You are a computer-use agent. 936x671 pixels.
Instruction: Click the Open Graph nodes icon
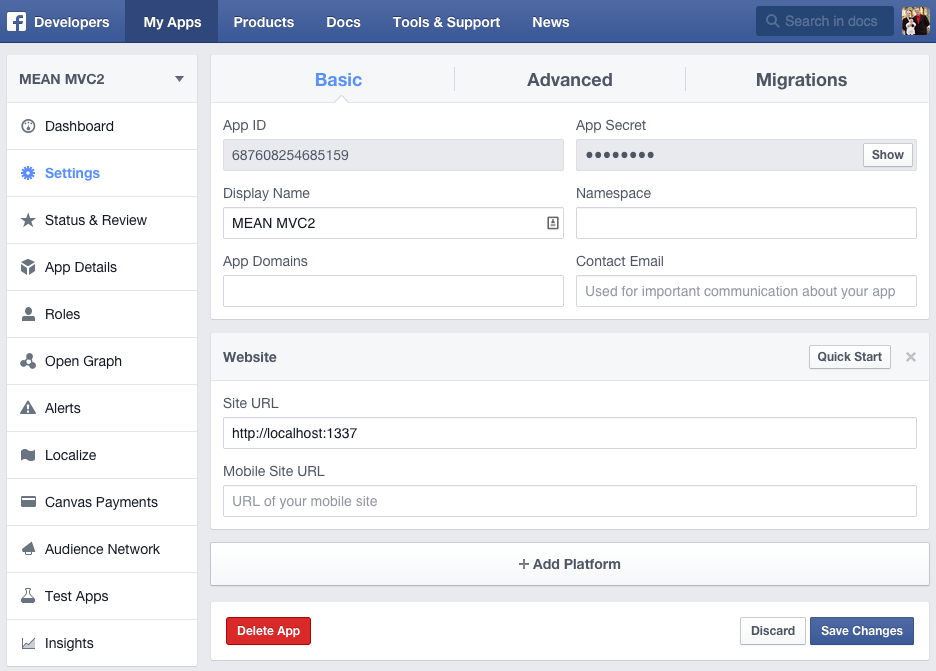point(28,361)
